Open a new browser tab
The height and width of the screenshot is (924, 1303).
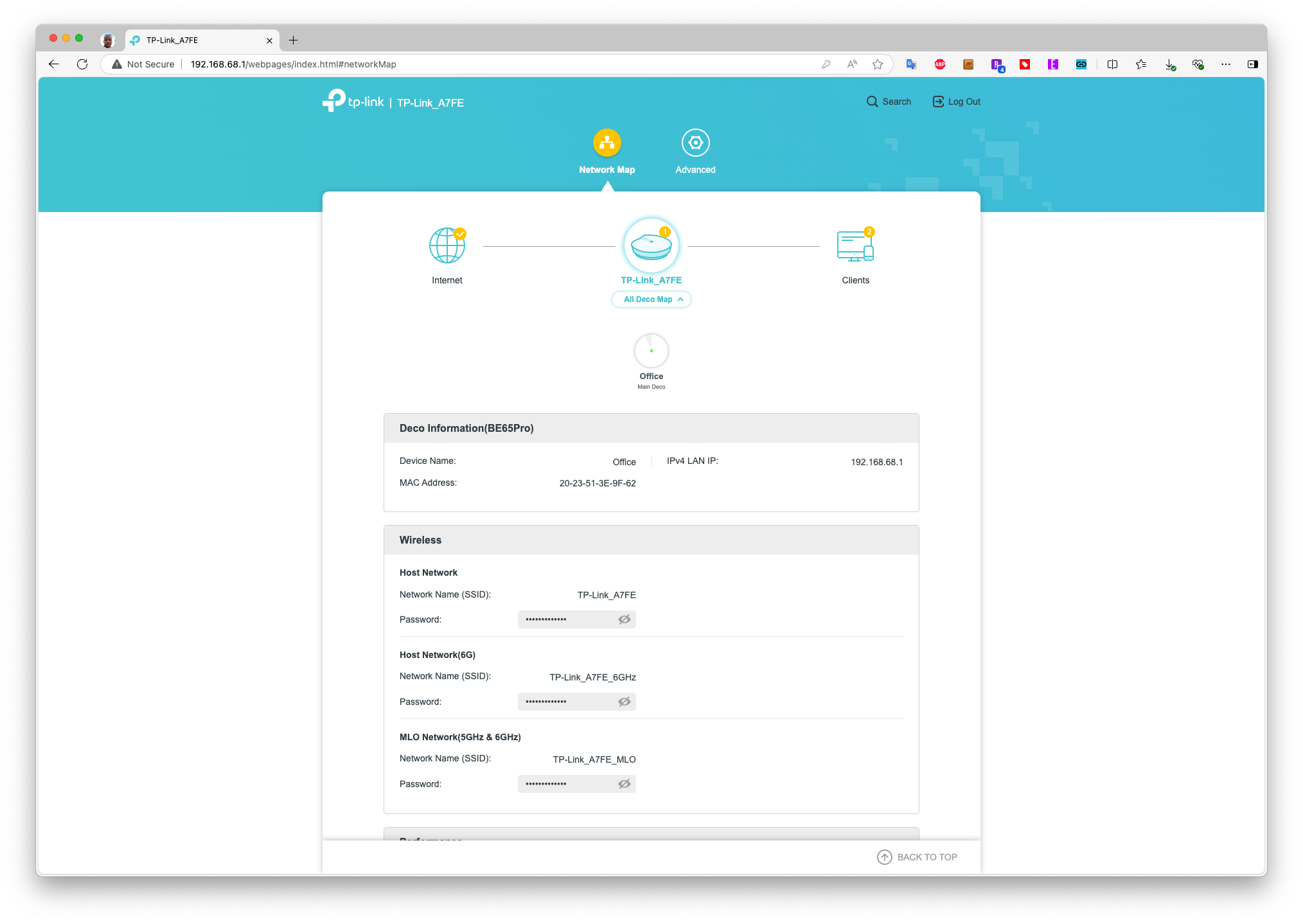[x=293, y=40]
